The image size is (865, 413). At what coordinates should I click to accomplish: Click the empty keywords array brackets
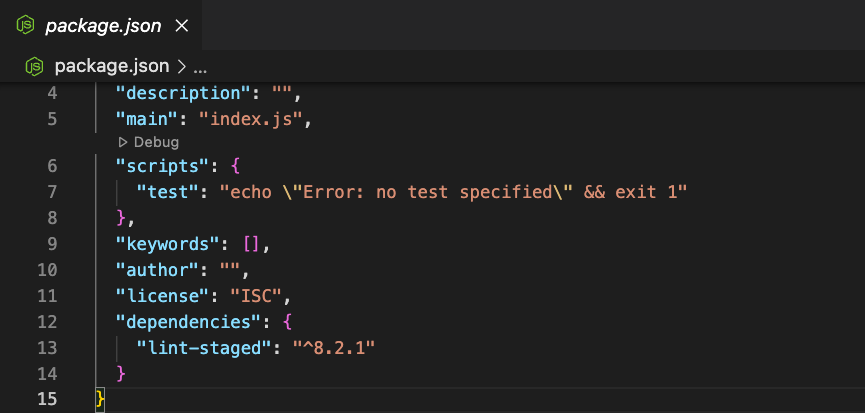pos(250,244)
